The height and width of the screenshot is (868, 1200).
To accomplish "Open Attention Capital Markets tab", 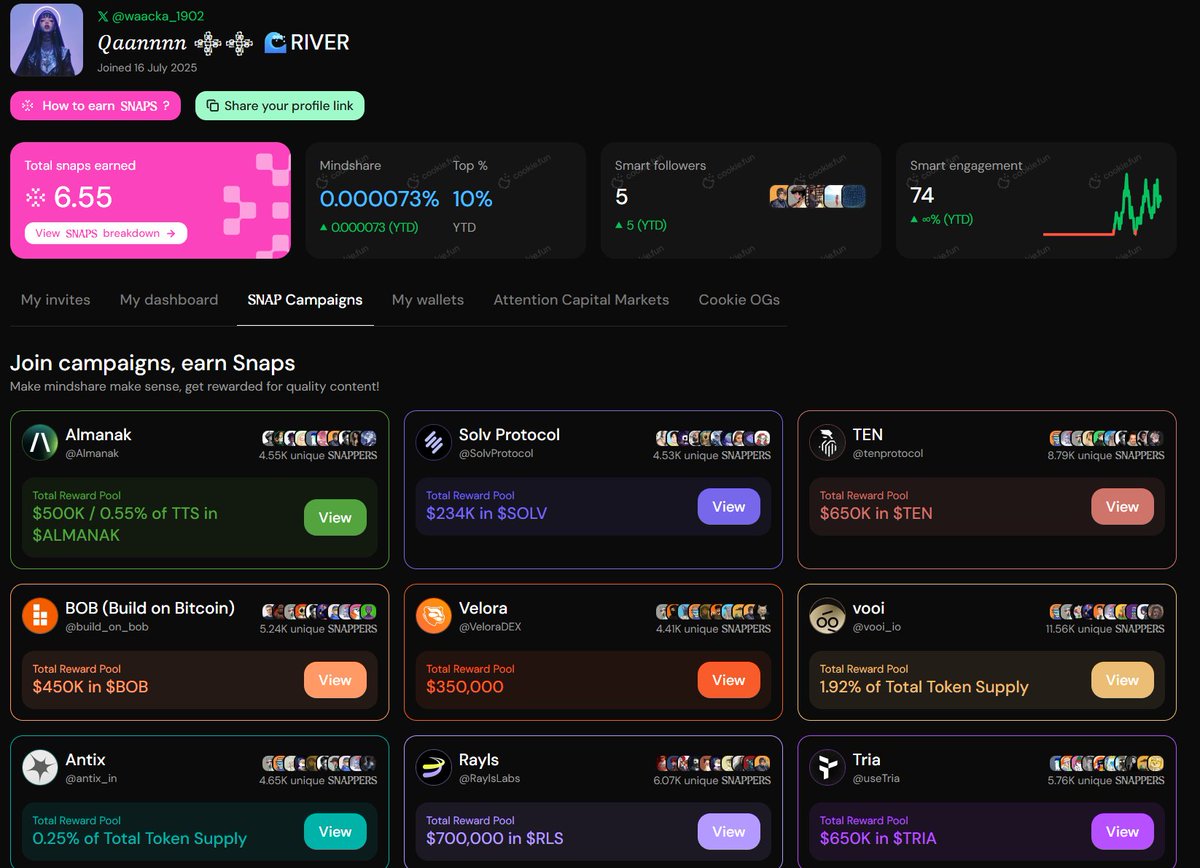I will (x=581, y=300).
